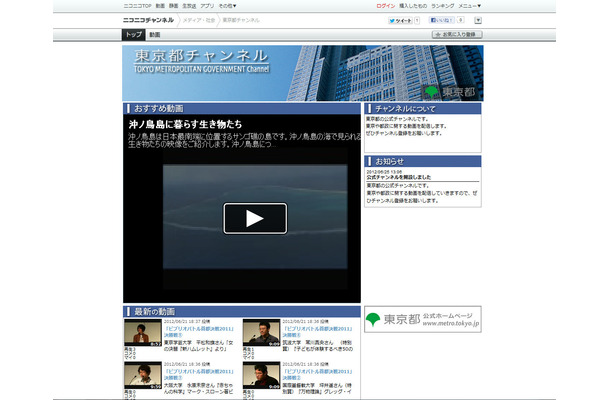
Task: Expand the small arrow beside social buttons
Action: (478, 20)
